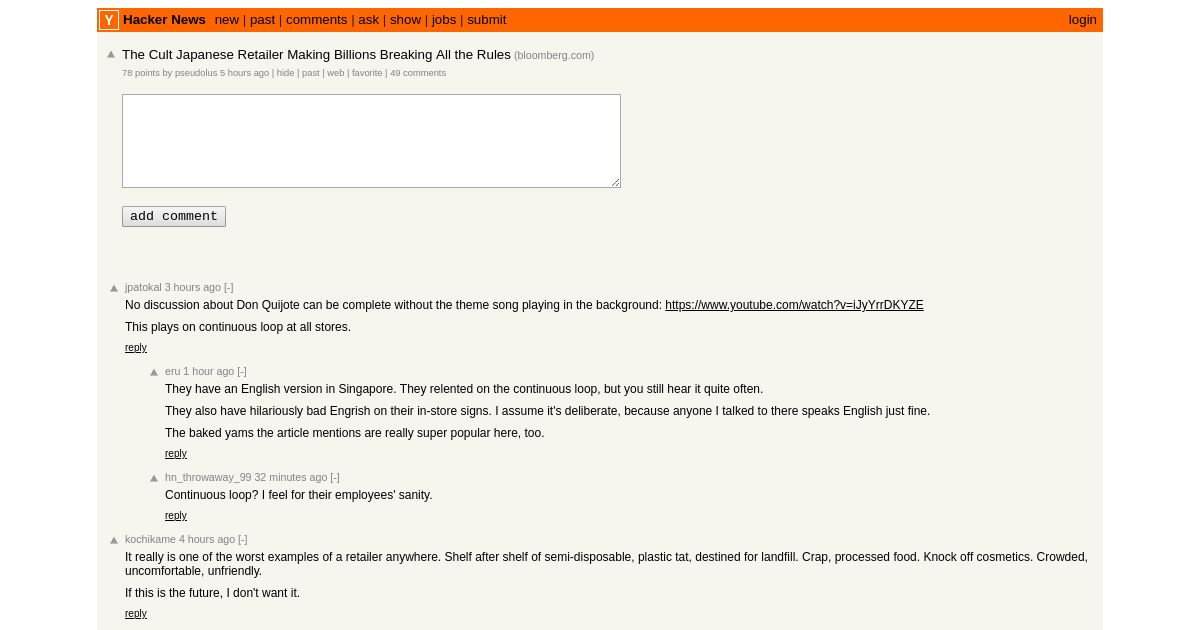Open the show section
1200x630 pixels.
coord(405,20)
